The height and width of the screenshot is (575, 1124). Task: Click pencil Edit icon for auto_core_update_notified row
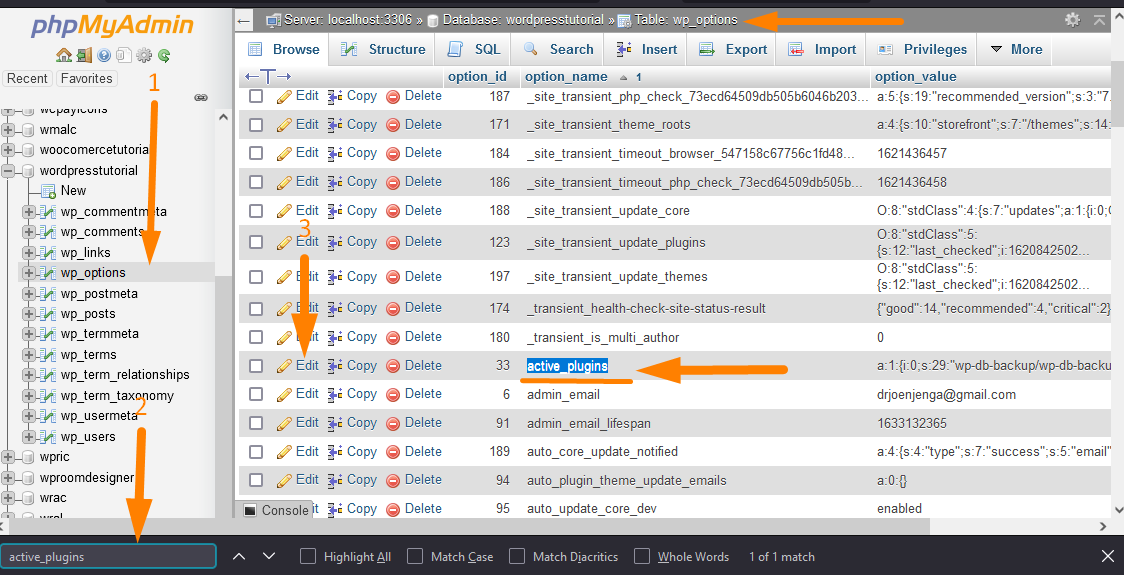(284, 452)
